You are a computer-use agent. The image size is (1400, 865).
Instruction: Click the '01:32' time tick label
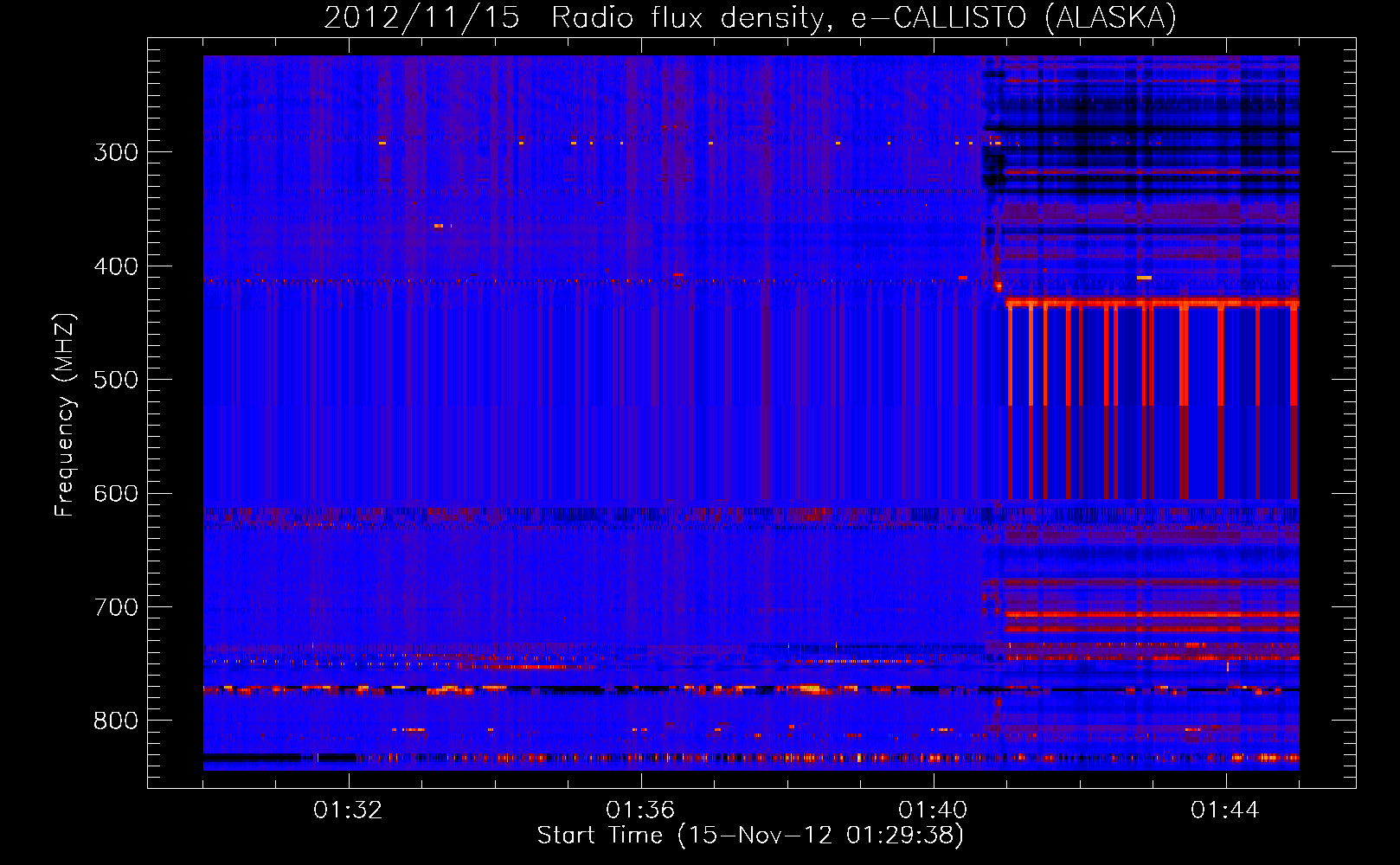tap(348, 811)
